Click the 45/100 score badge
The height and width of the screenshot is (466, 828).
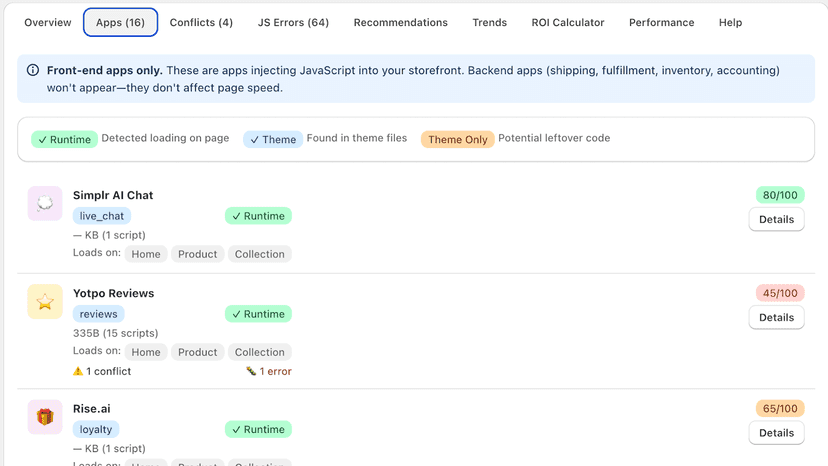(780, 293)
